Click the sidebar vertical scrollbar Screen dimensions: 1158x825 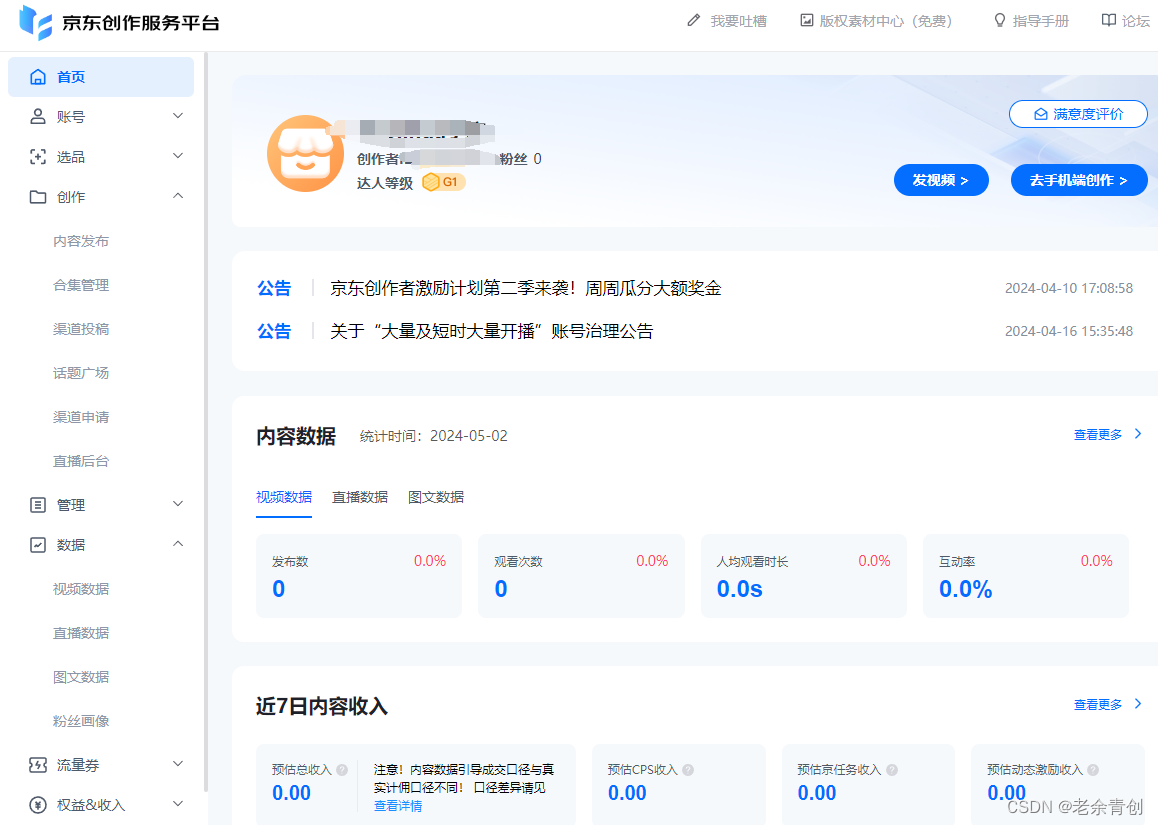206,421
